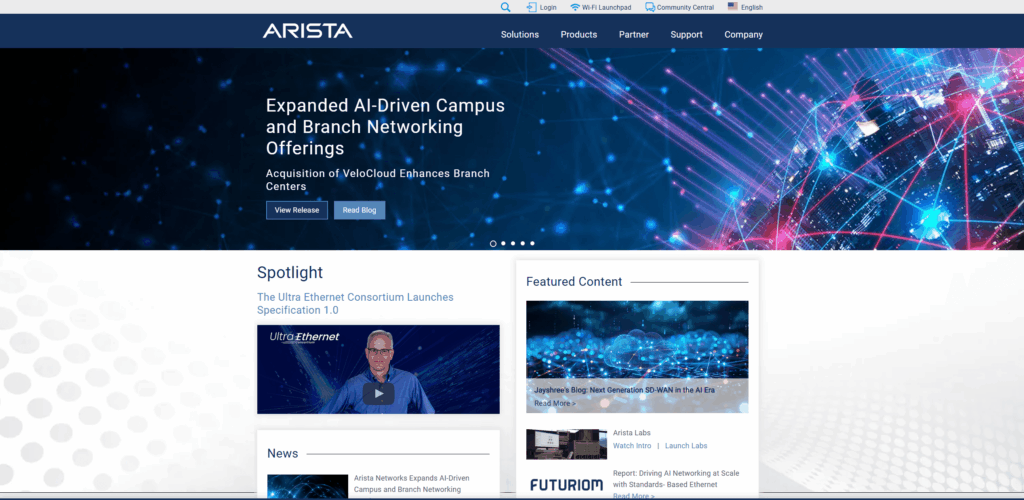This screenshot has width=1024, height=500.
Task: Click the View Release button
Action: (x=296, y=210)
